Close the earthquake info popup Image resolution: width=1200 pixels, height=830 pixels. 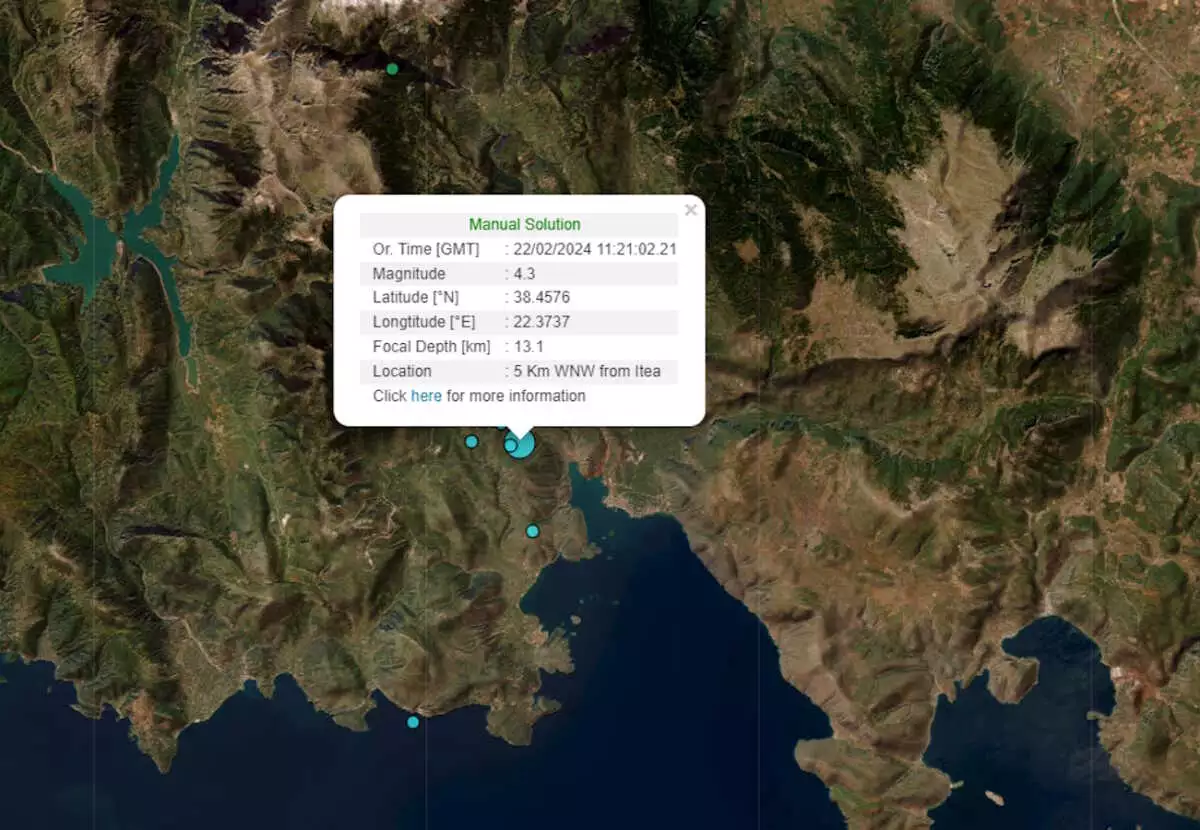[x=690, y=210]
